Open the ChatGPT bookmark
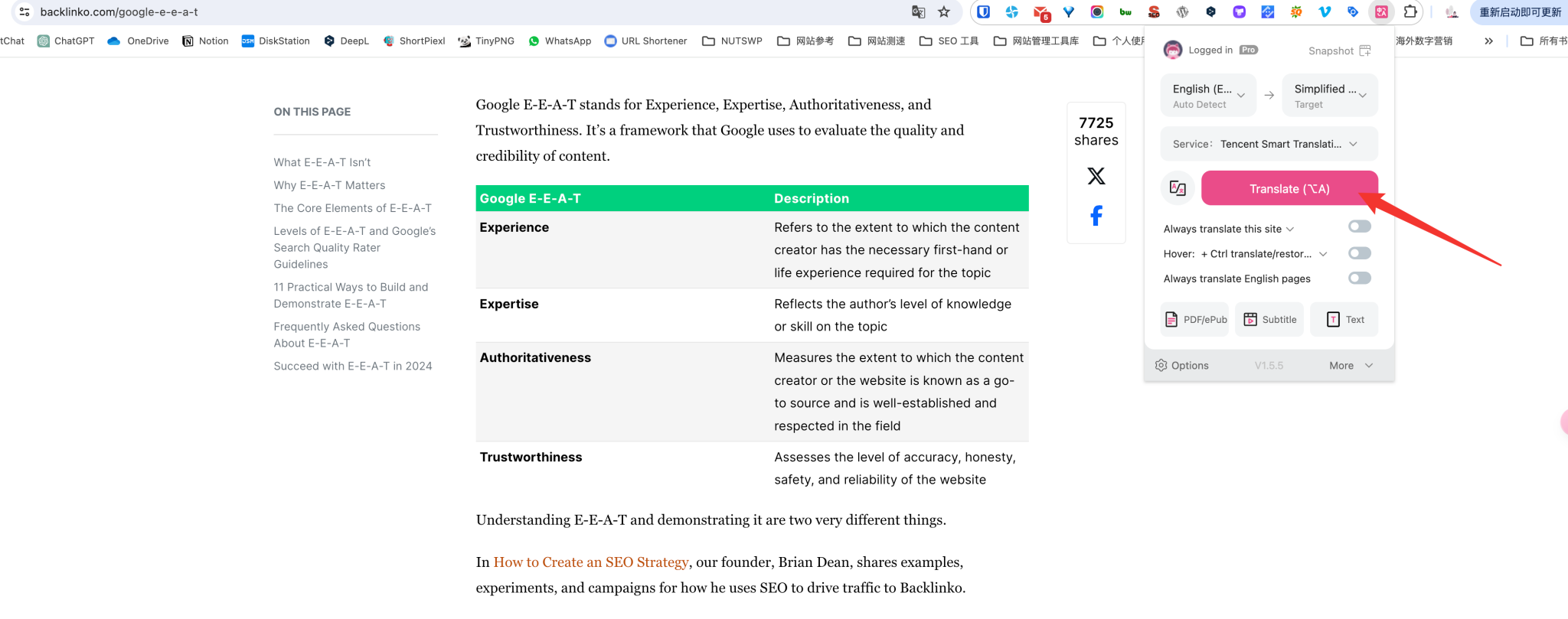1568x619 pixels. [66, 41]
